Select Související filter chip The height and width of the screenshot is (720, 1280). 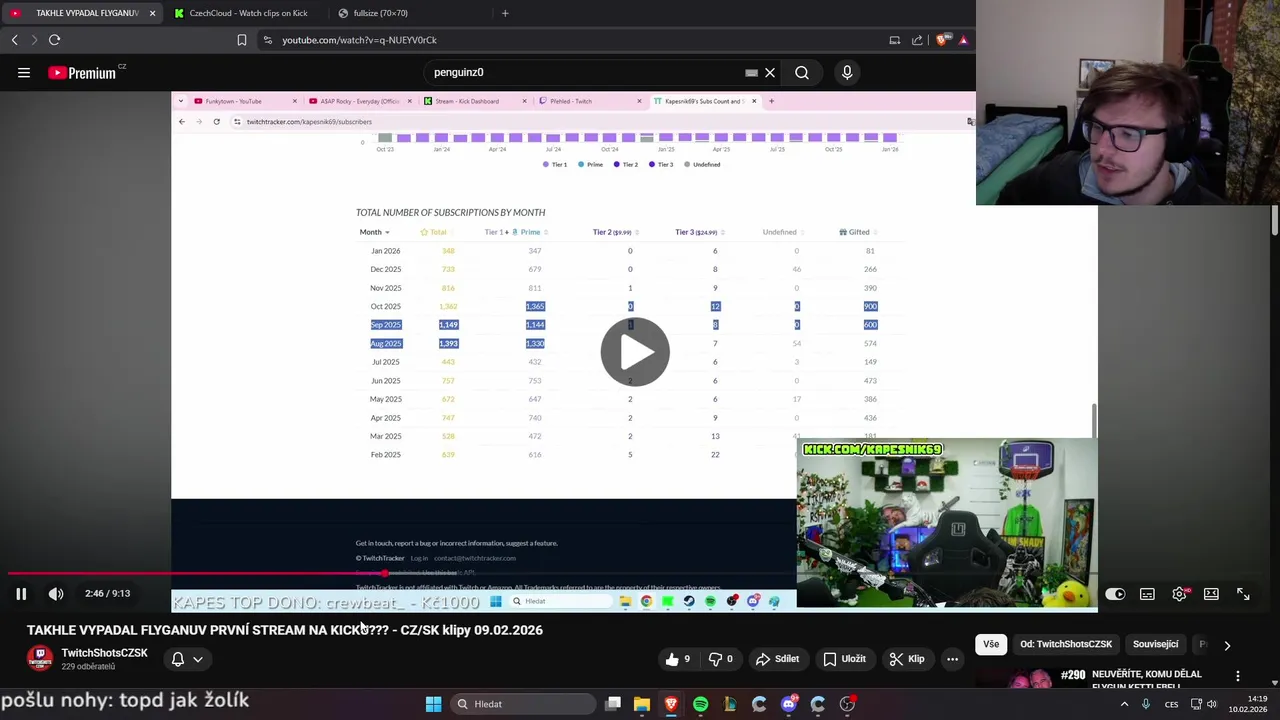(x=1156, y=644)
